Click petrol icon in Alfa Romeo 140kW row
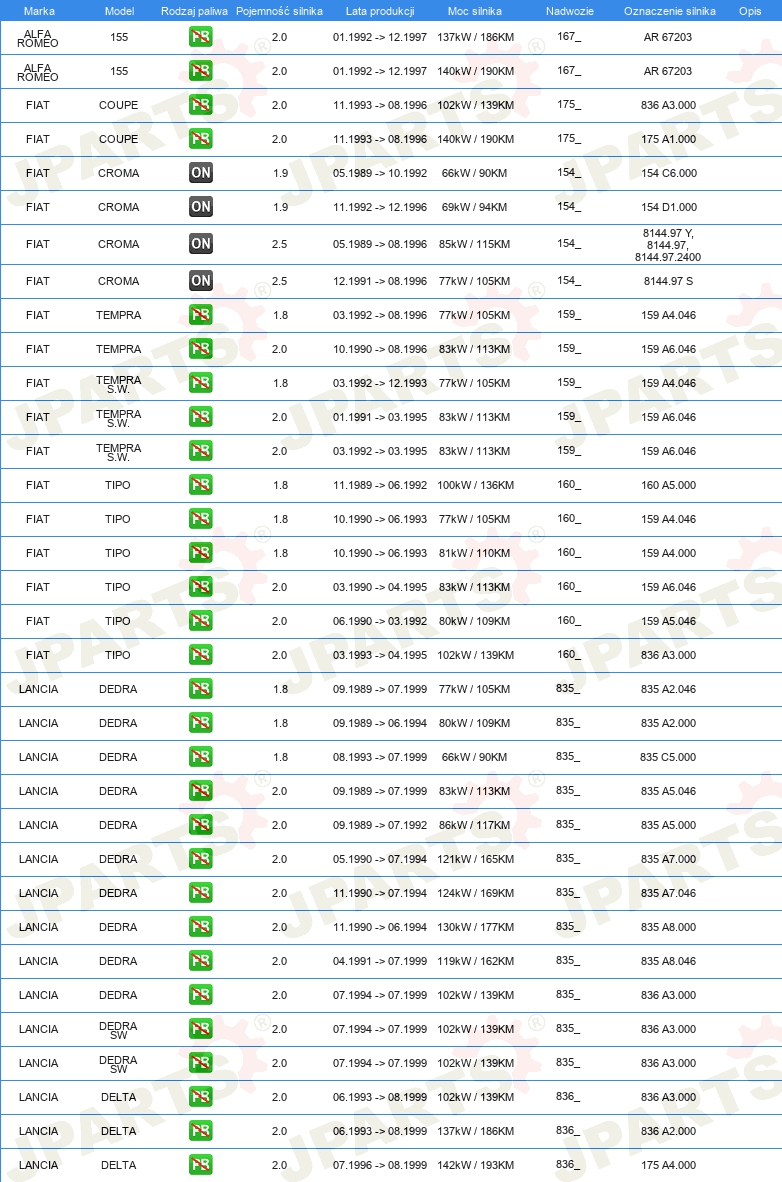782x1182 pixels. (x=201, y=71)
